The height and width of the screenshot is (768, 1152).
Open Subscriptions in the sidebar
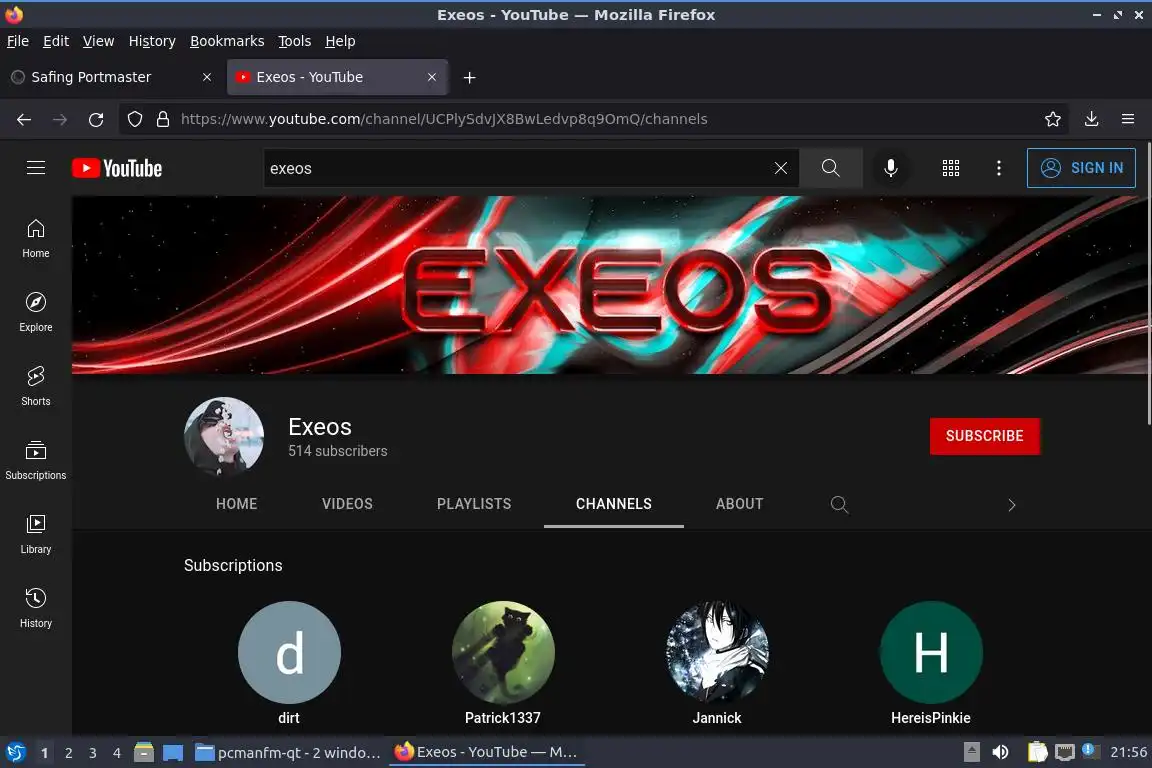pos(35,461)
